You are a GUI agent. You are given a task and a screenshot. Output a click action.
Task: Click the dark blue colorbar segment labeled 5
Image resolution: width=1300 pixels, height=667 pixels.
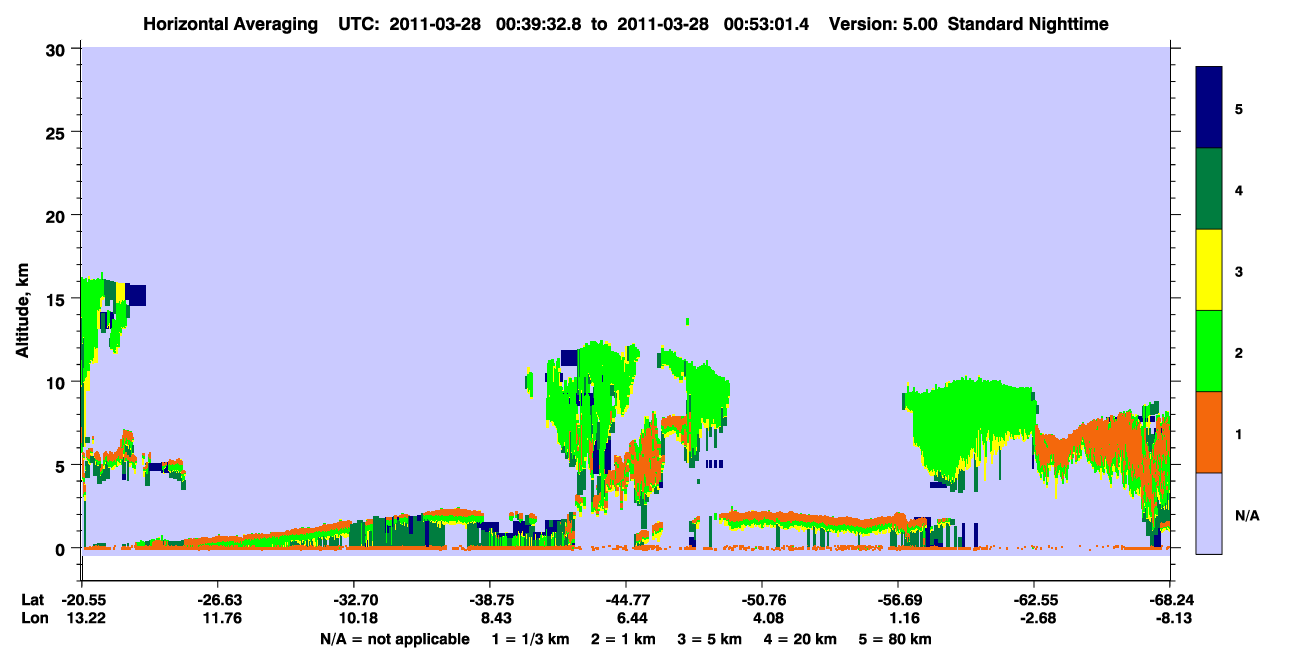tap(1209, 108)
